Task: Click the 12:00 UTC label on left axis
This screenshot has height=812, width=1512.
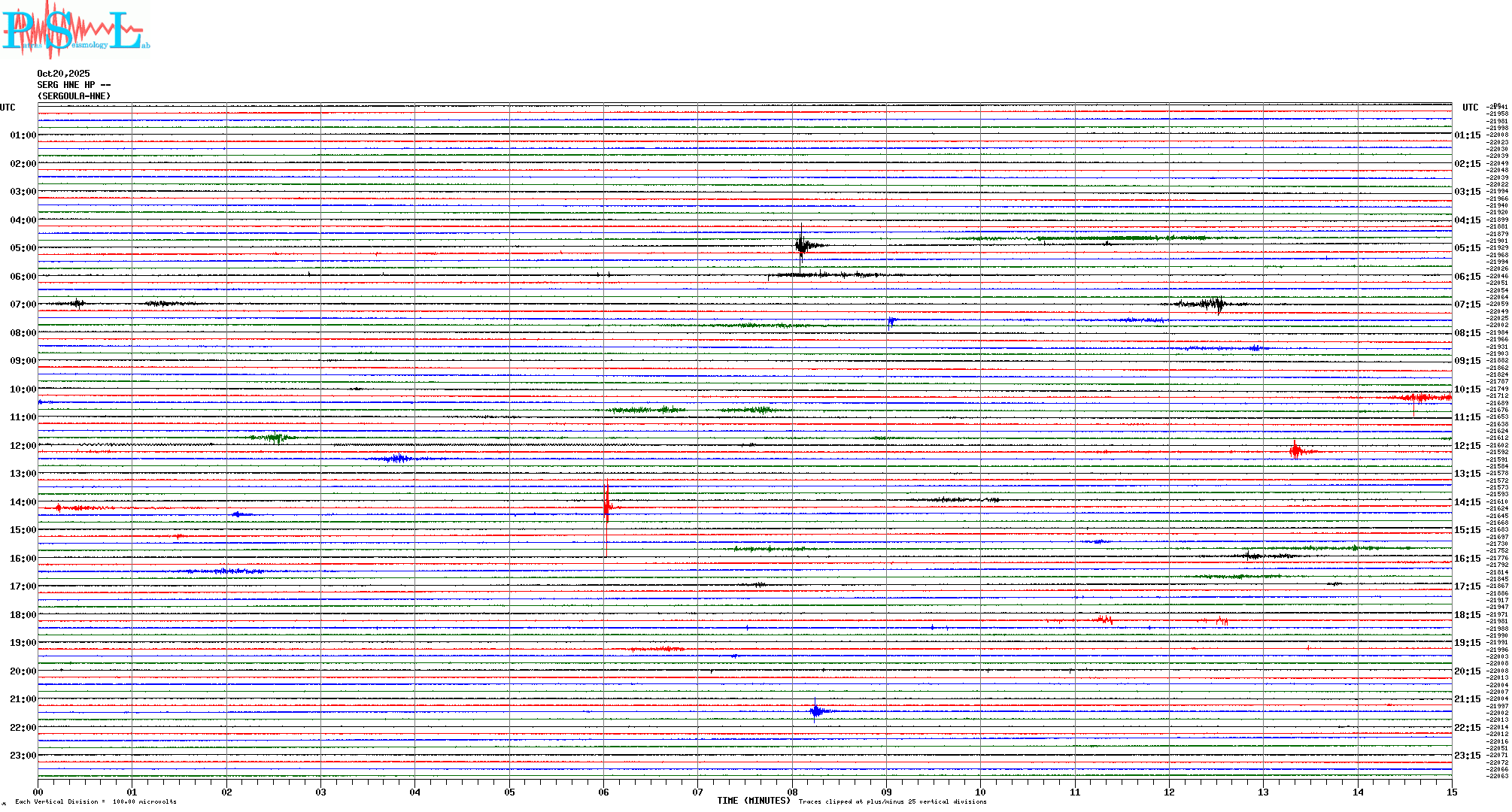Action: (23, 446)
